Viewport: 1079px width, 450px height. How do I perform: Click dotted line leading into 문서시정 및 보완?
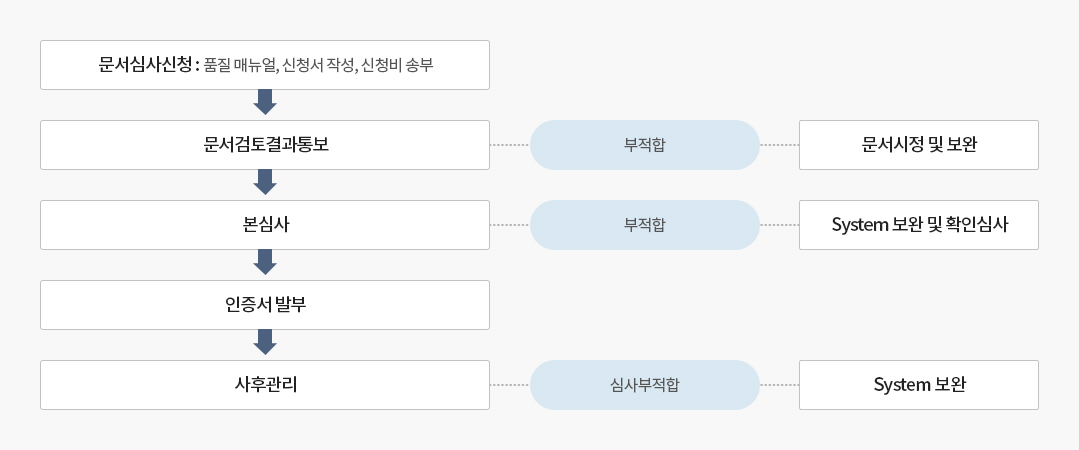pos(779,145)
